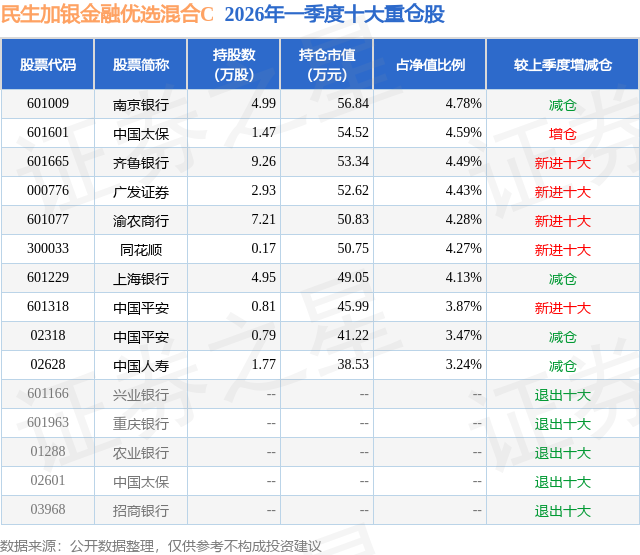
Task: Click the 较上季度增减仓 column header
Action: (x=562, y=64)
